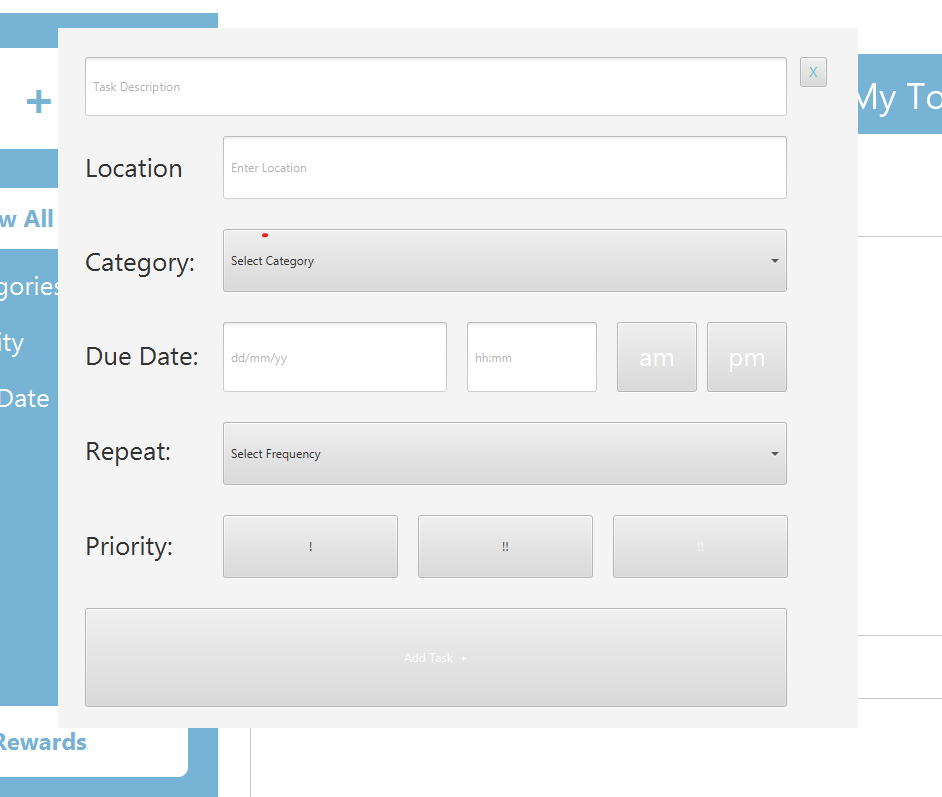
Task: Click the X button on the task dialog
Action: pos(813,72)
